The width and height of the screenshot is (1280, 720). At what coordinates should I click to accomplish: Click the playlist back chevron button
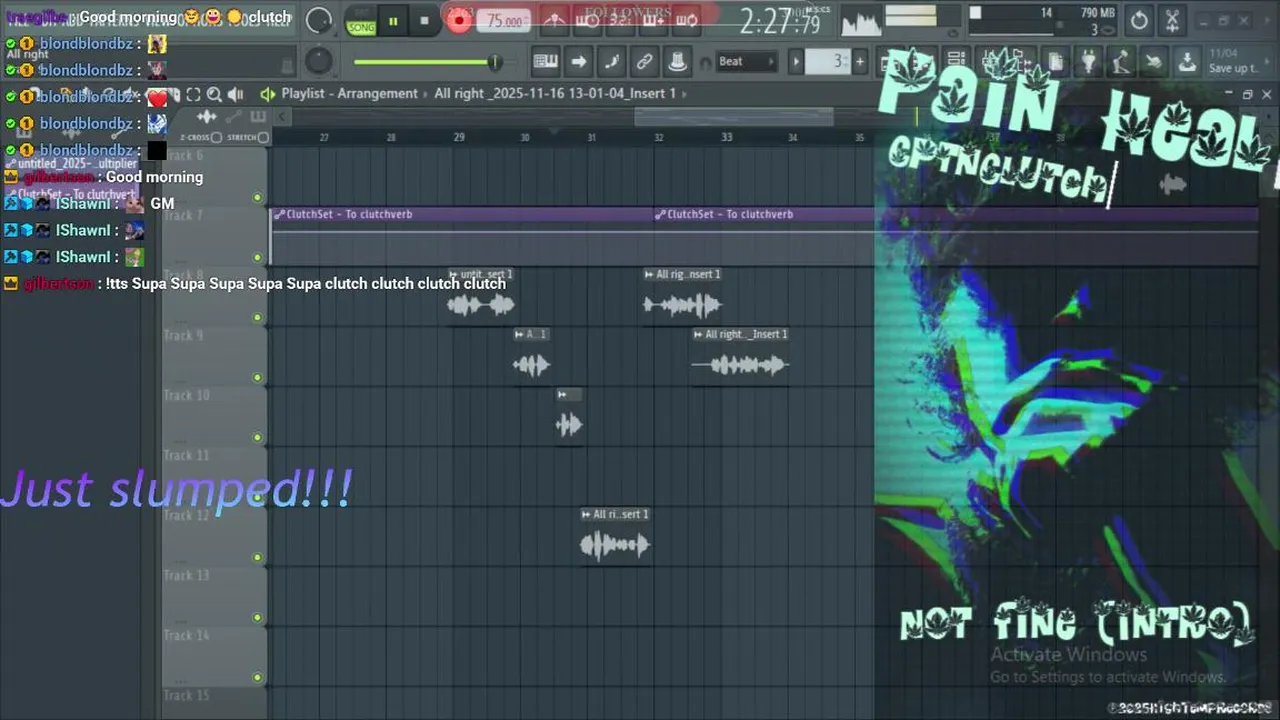[x=282, y=117]
